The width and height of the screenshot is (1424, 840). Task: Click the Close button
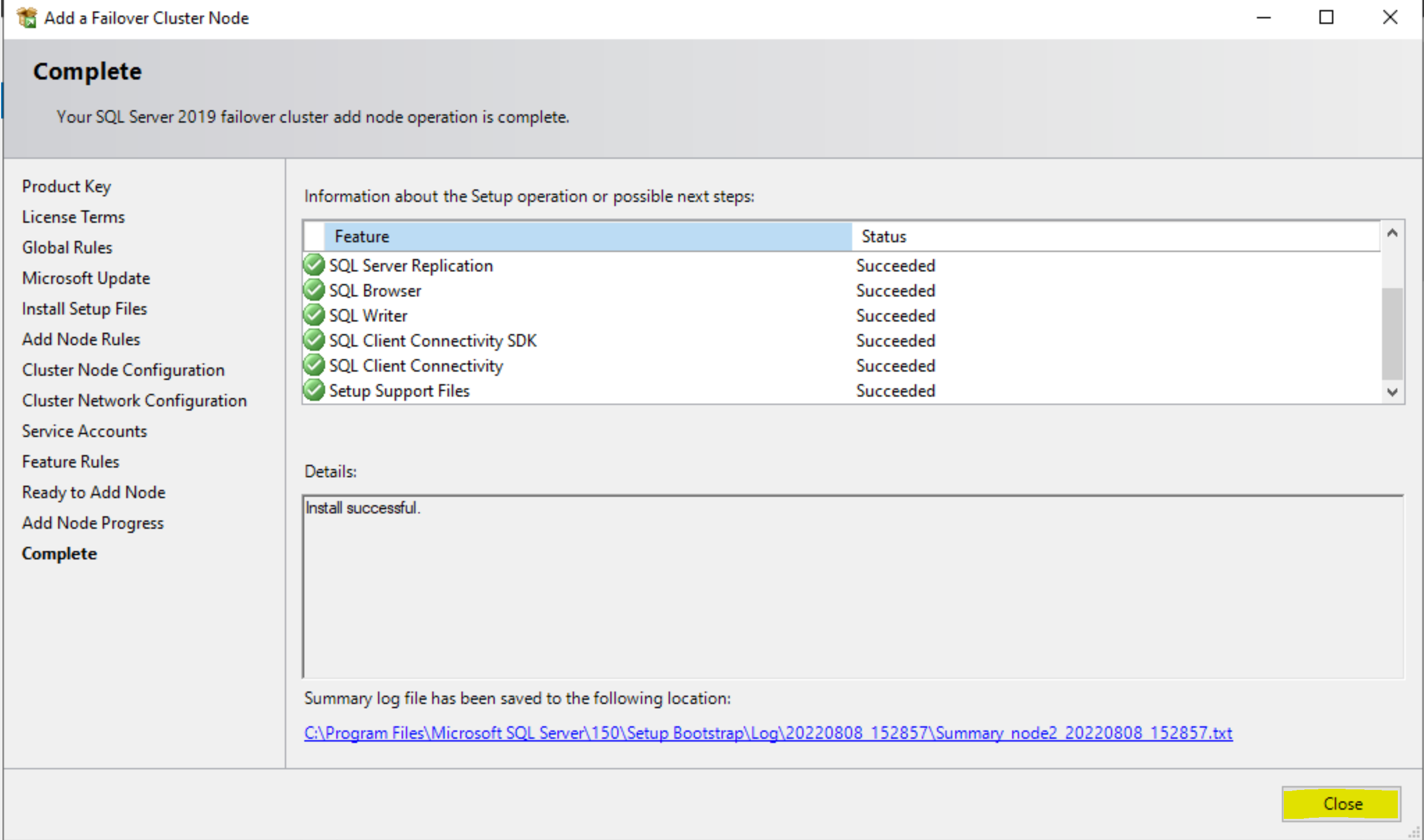[1341, 804]
